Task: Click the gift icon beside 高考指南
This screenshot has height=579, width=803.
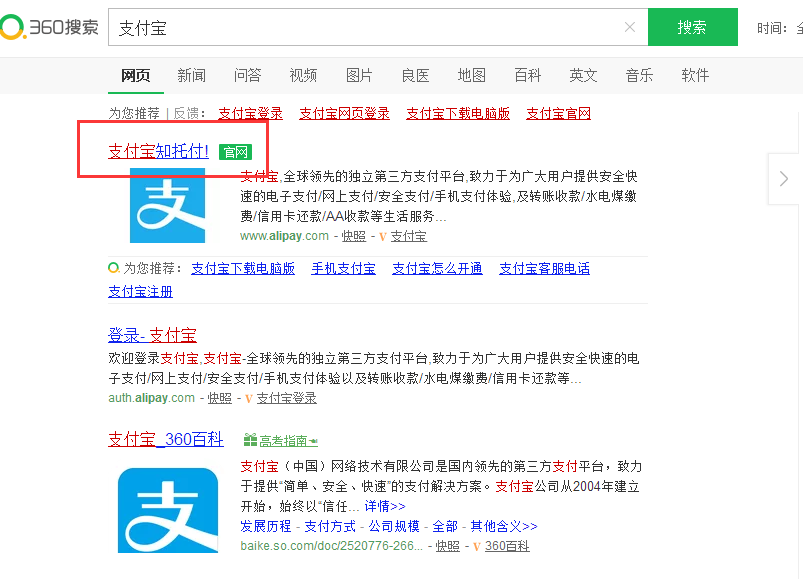Action: [x=250, y=440]
